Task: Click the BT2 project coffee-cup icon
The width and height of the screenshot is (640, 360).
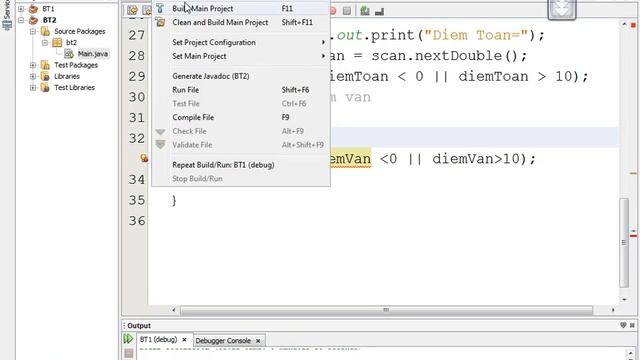Action: click(33, 20)
